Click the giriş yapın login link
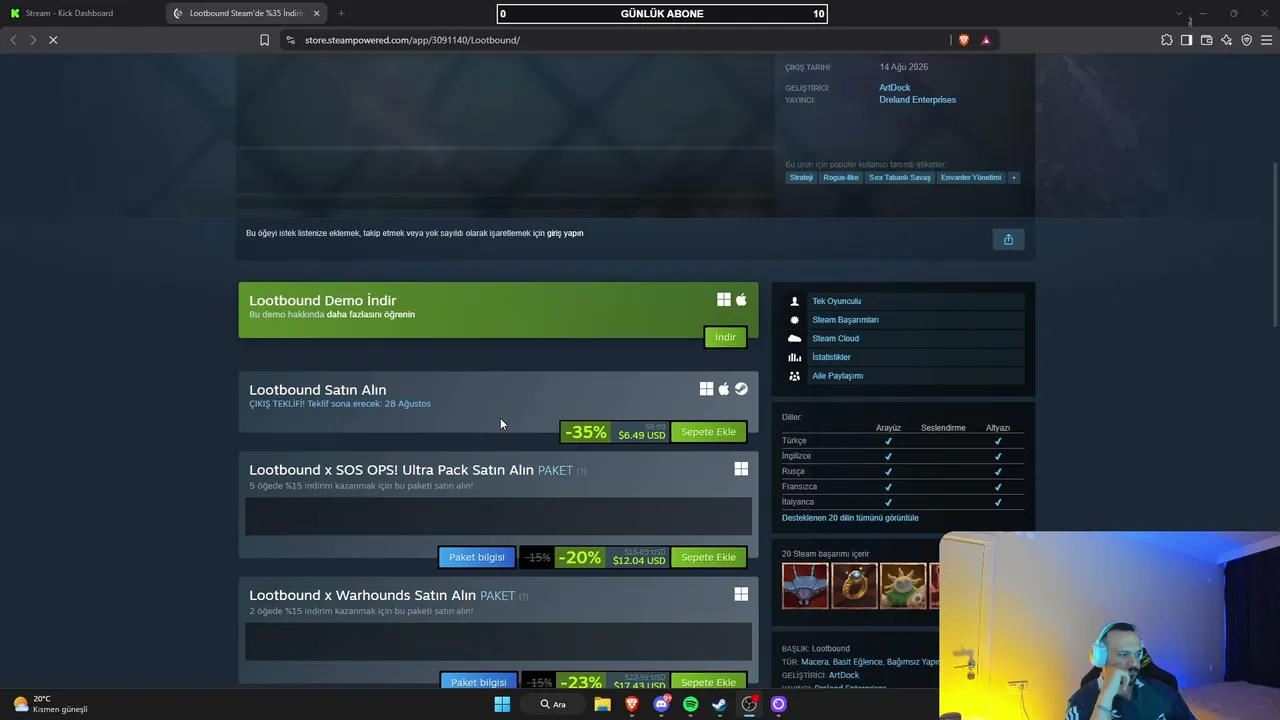Image resolution: width=1280 pixels, height=720 pixels. click(x=565, y=233)
